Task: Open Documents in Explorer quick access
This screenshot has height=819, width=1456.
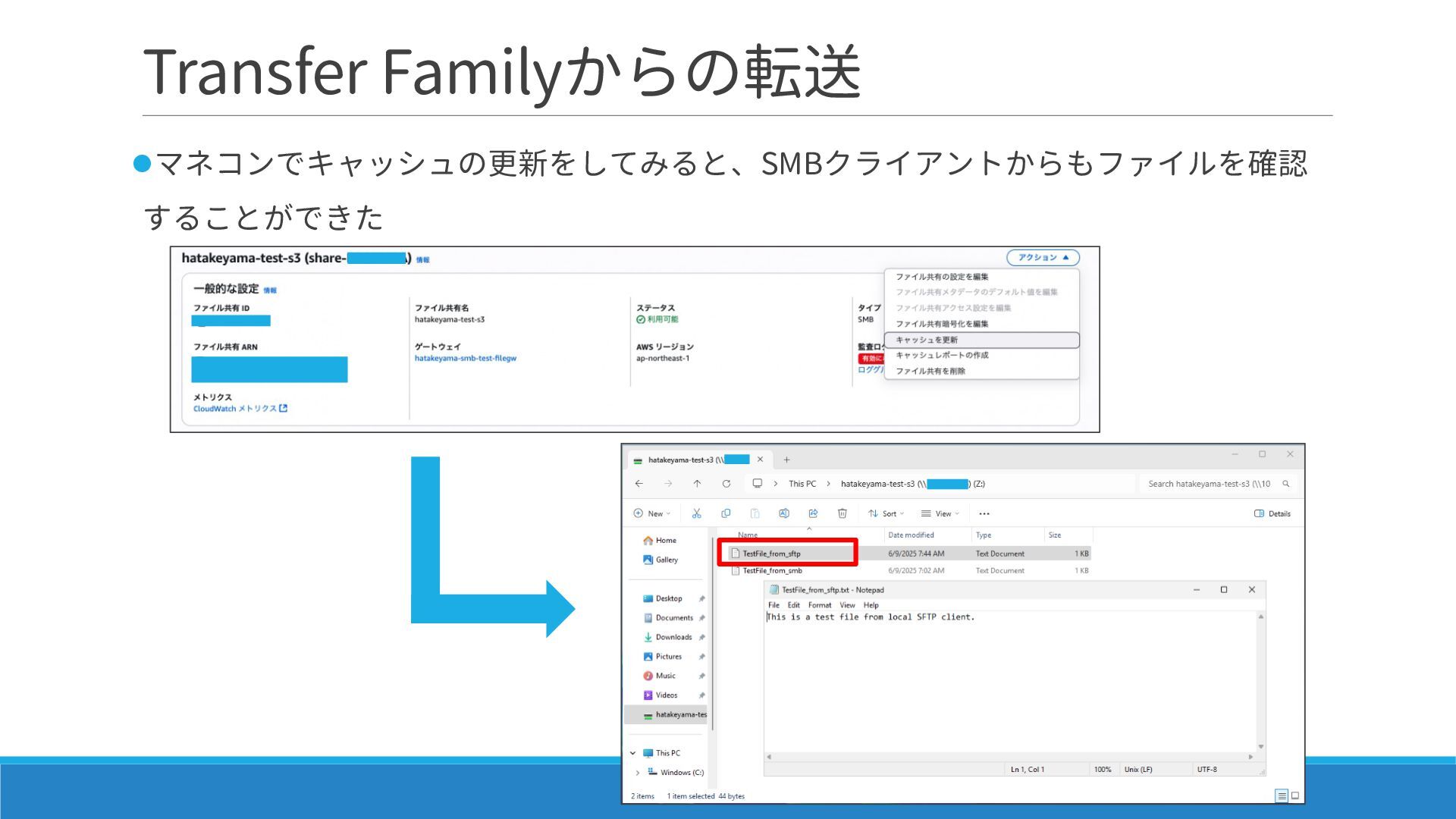Action: click(673, 618)
